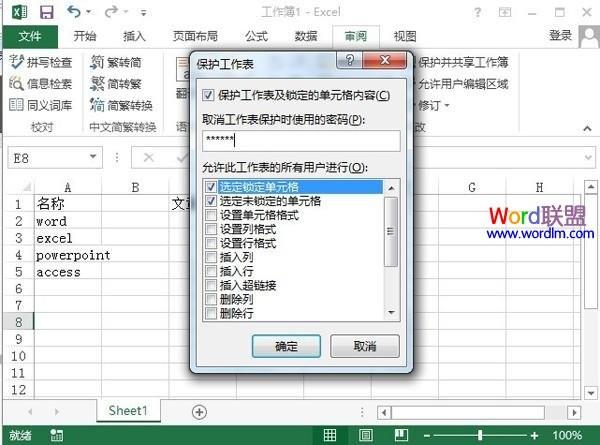The image size is (600, 445).
Task: Undo the last action
Action: pos(73,12)
